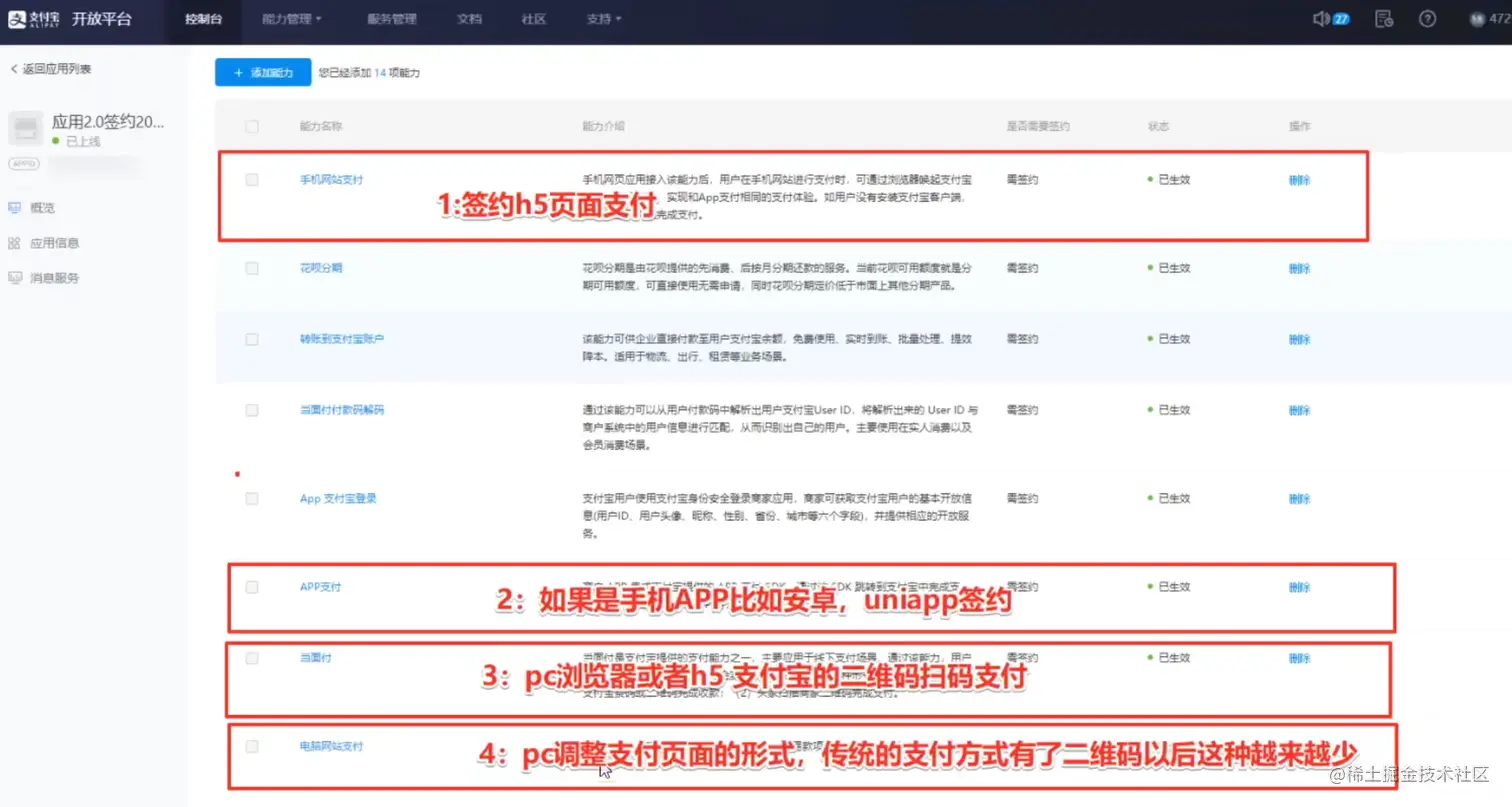Click the 能力名称 column header
1512x807 pixels.
(321, 126)
